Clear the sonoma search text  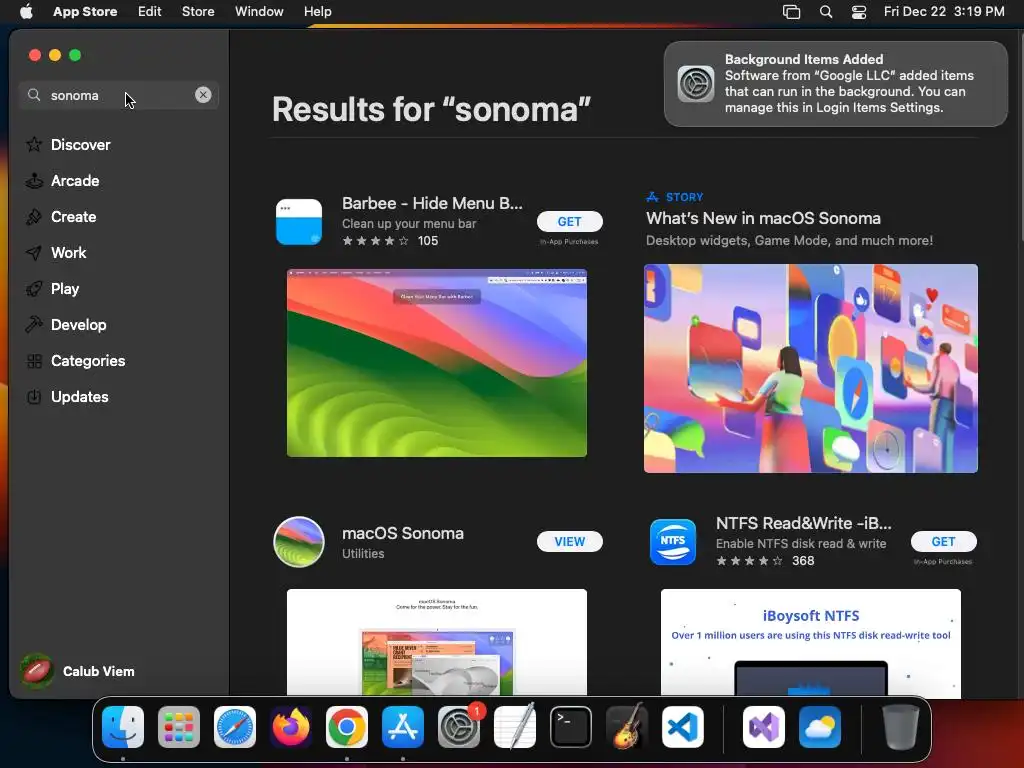[203, 95]
